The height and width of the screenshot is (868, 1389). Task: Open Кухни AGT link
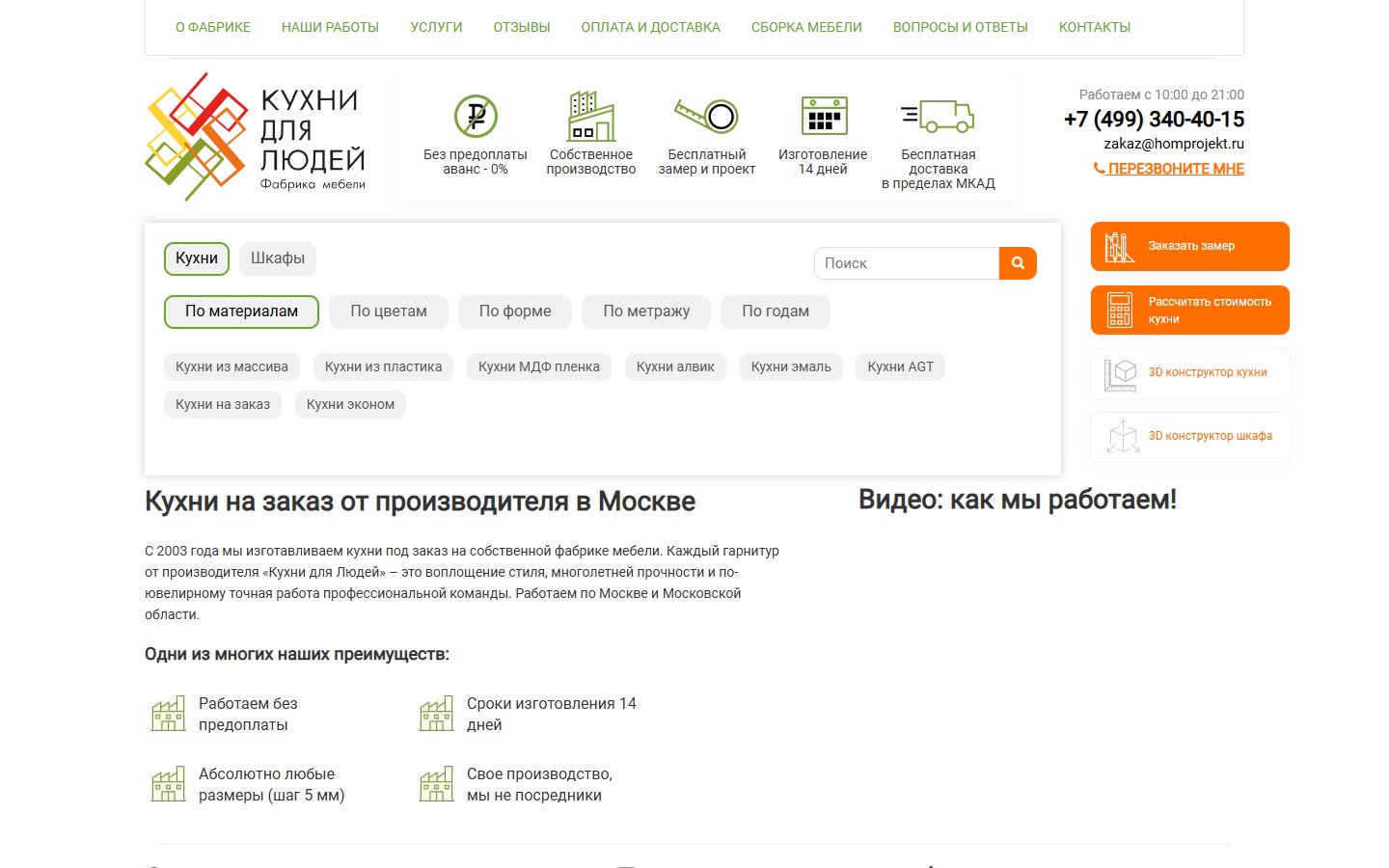click(x=900, y=366)
